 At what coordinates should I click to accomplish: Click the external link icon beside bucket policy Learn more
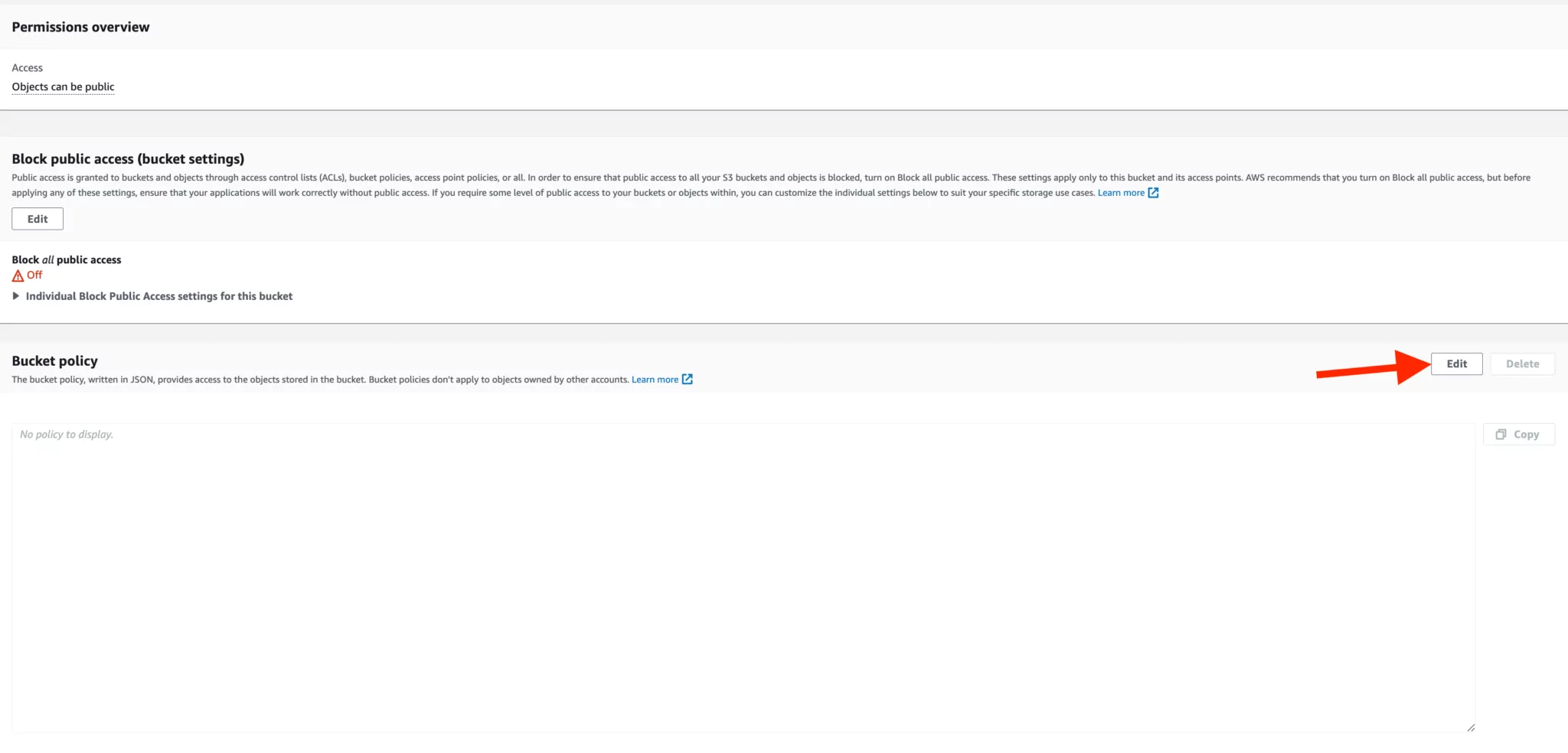(x=688, y=379)
